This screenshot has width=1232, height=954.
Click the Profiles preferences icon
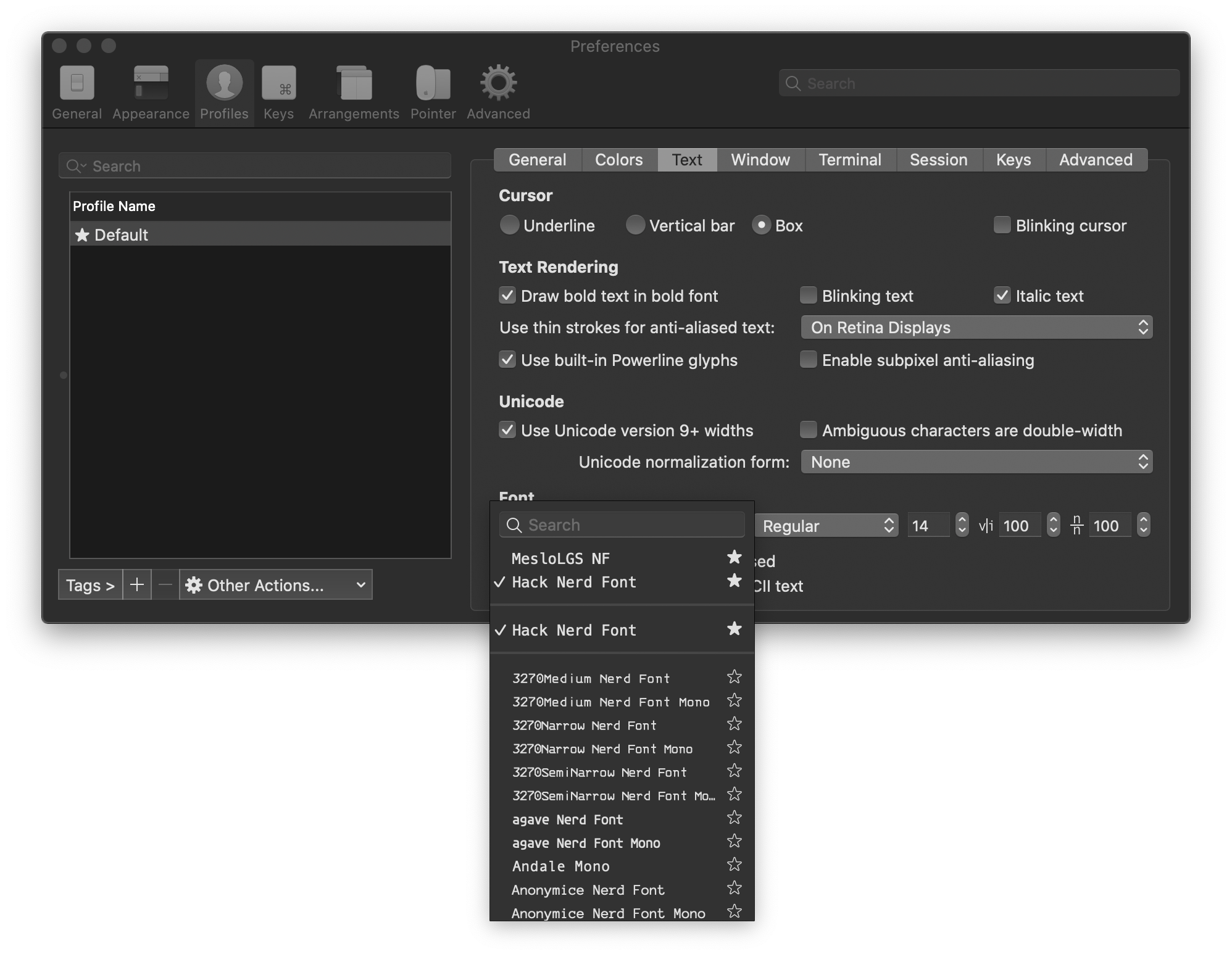pos(224,90)
